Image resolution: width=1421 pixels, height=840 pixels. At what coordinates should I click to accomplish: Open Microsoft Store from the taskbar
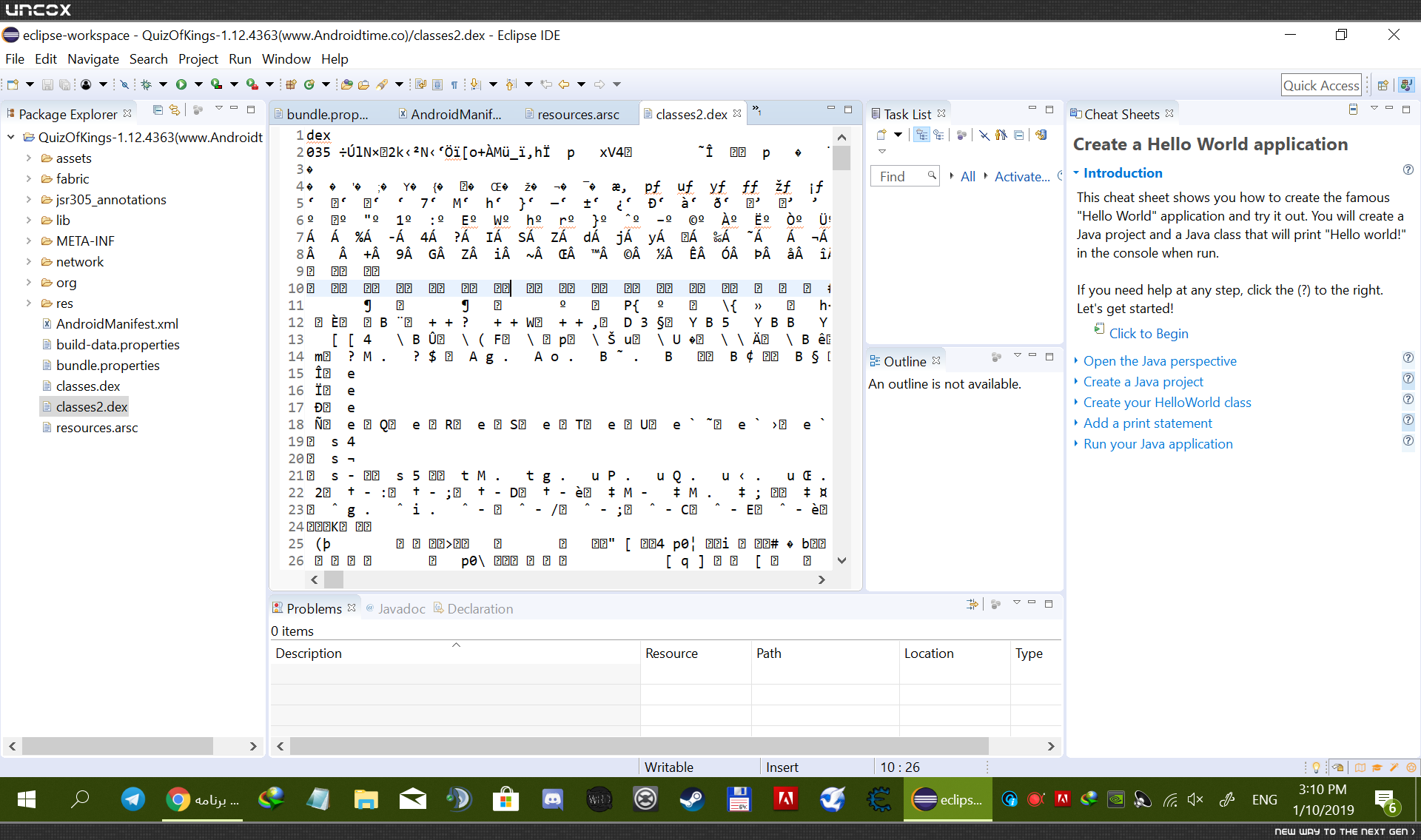tap(505, 799)
